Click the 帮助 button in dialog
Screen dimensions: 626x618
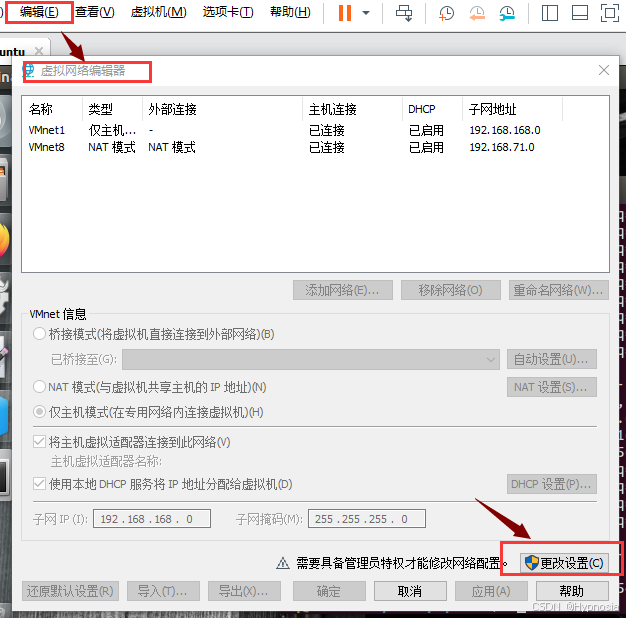(572, 591)
